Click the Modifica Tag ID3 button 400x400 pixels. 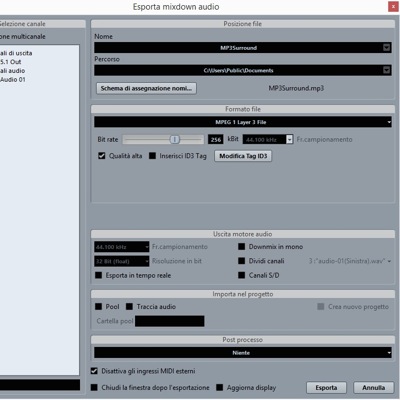pyautogui.click(x=243, y=156)
